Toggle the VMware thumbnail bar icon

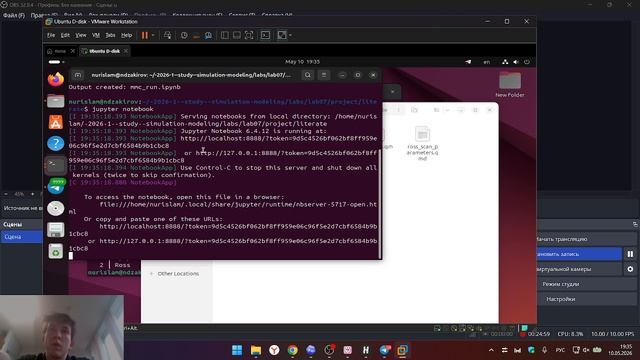pos(237,36)
